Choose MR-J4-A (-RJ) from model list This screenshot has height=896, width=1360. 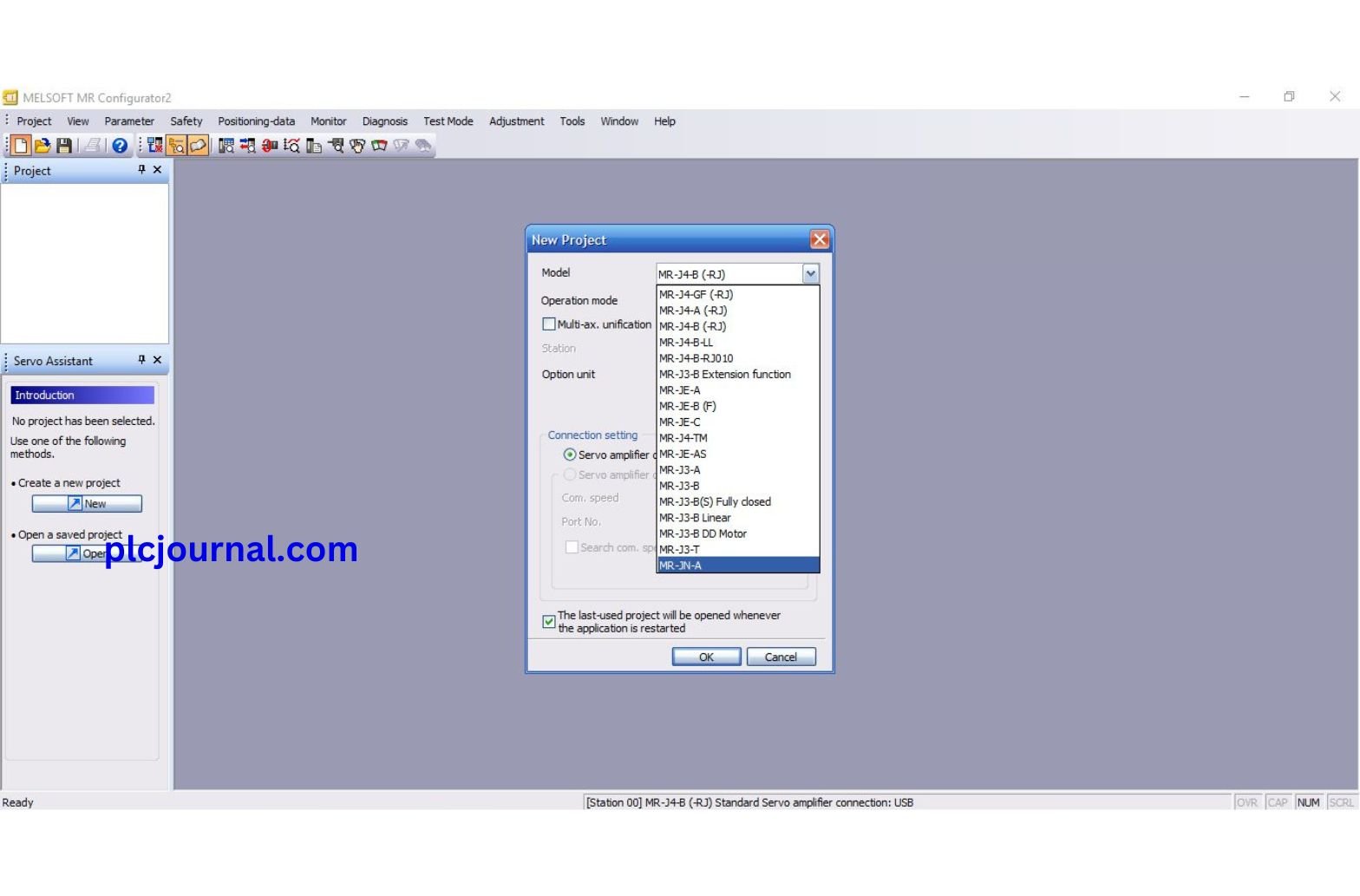tap(738, 311)
